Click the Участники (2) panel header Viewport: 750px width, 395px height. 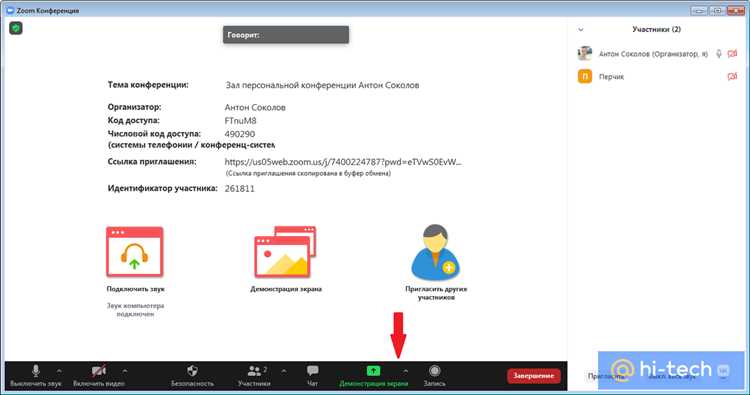pyautogui.click(x=656, y=29)
